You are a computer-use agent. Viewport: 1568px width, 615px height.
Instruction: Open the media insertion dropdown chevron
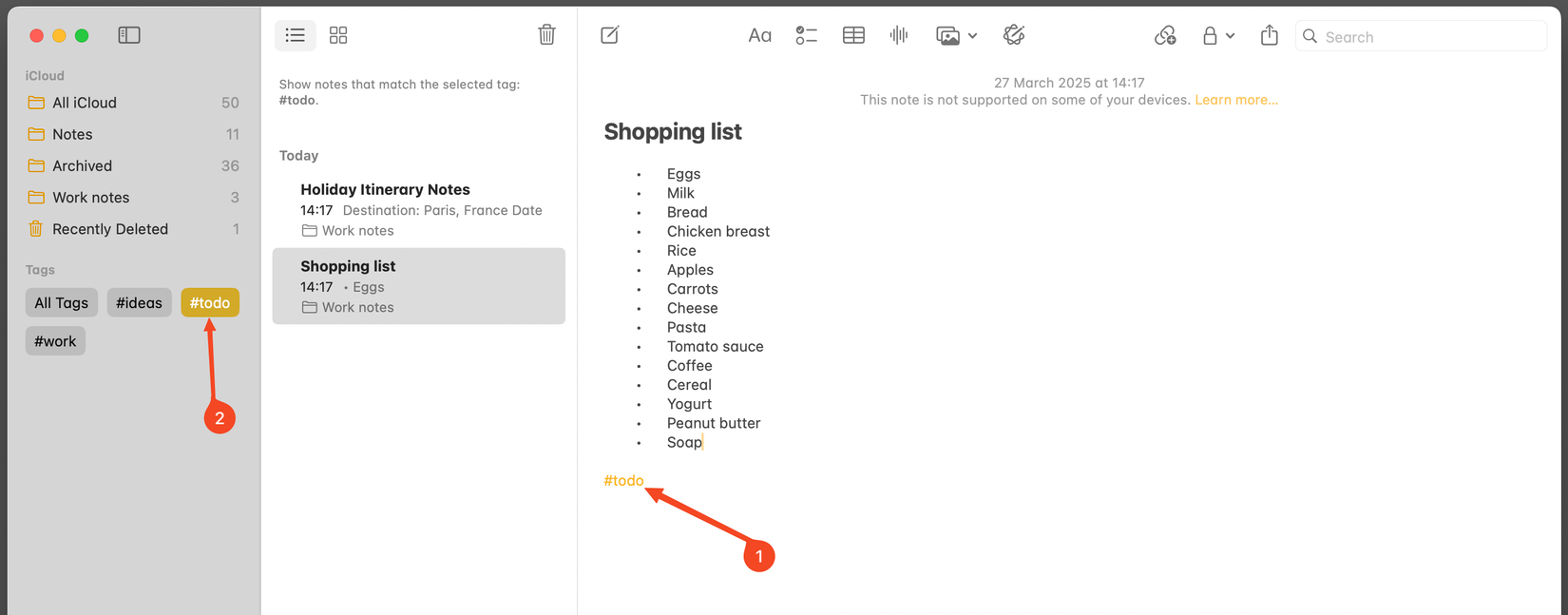(970, 35)
